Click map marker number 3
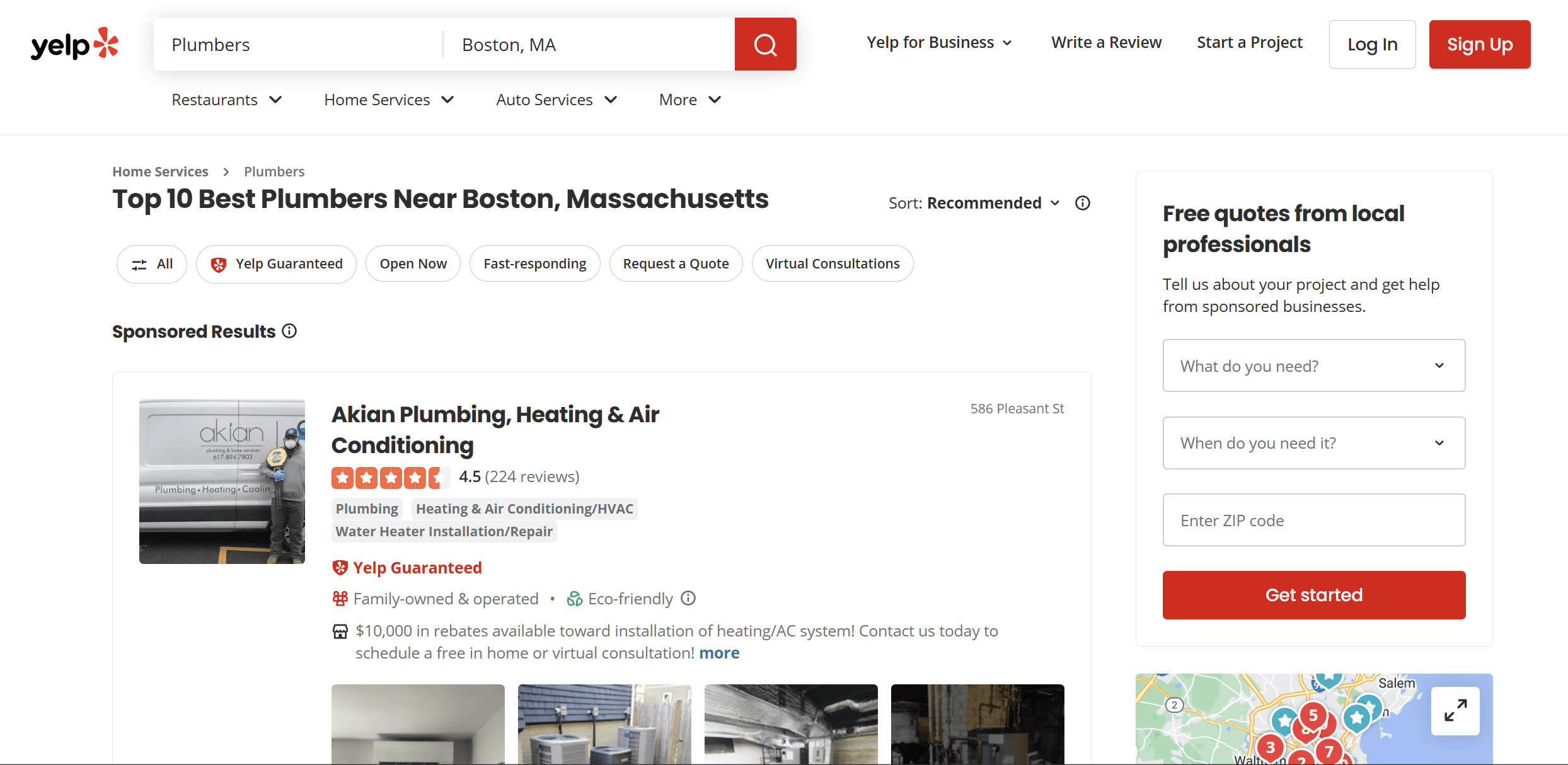Image resolution: width=1568 pixels, height=765 pixels. 1271,747
